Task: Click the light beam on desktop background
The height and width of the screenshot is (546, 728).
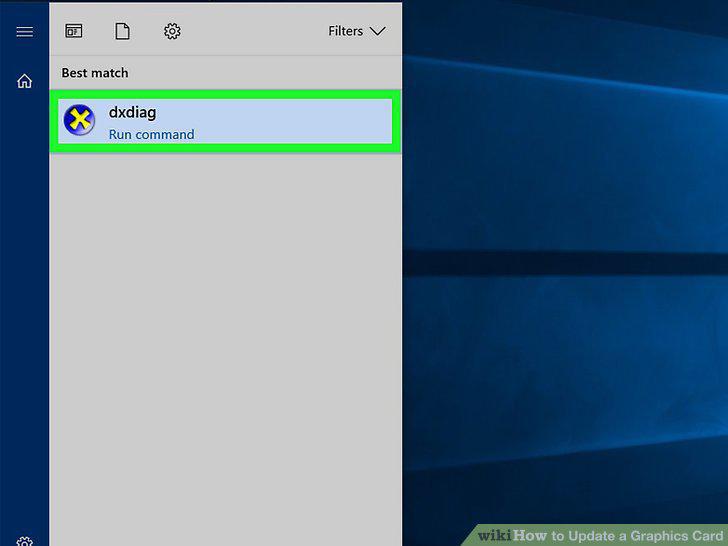Action: 565,76
